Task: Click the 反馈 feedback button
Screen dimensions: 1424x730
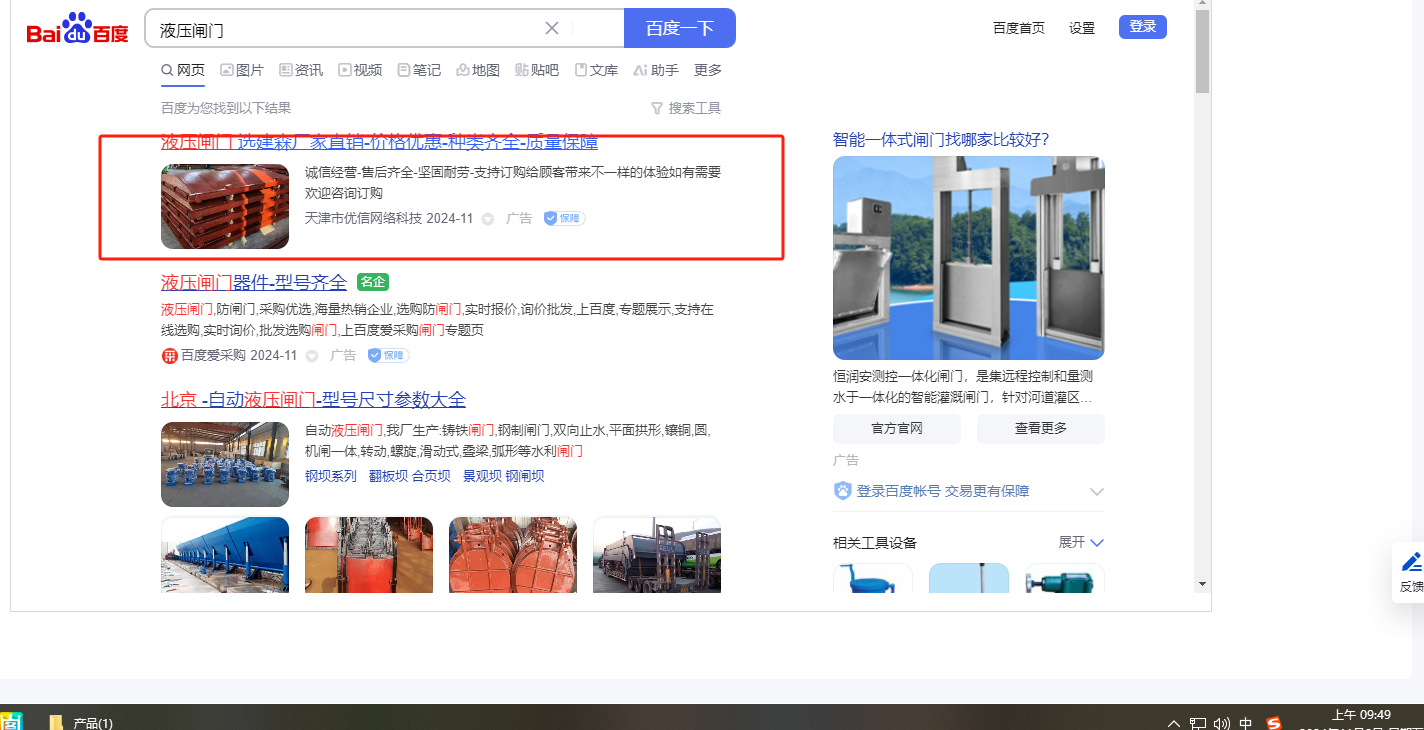Action: [1410, 573]
